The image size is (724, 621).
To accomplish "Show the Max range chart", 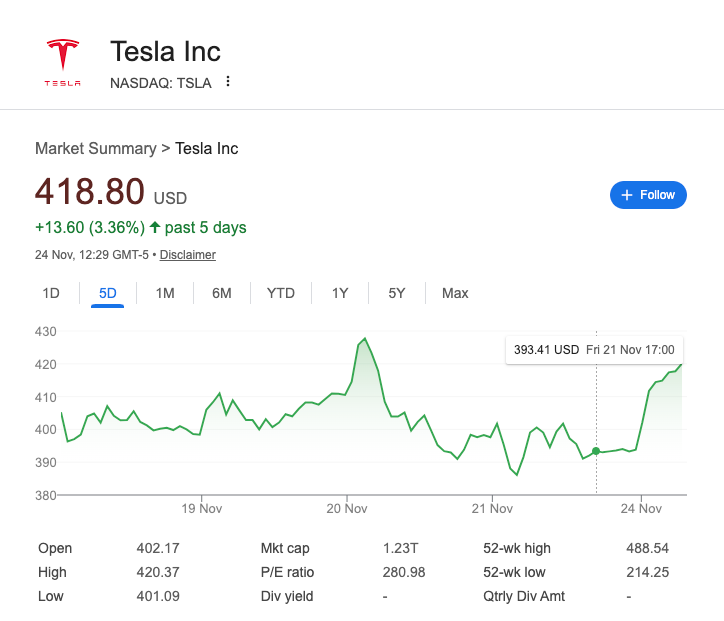I will [455, 293].
